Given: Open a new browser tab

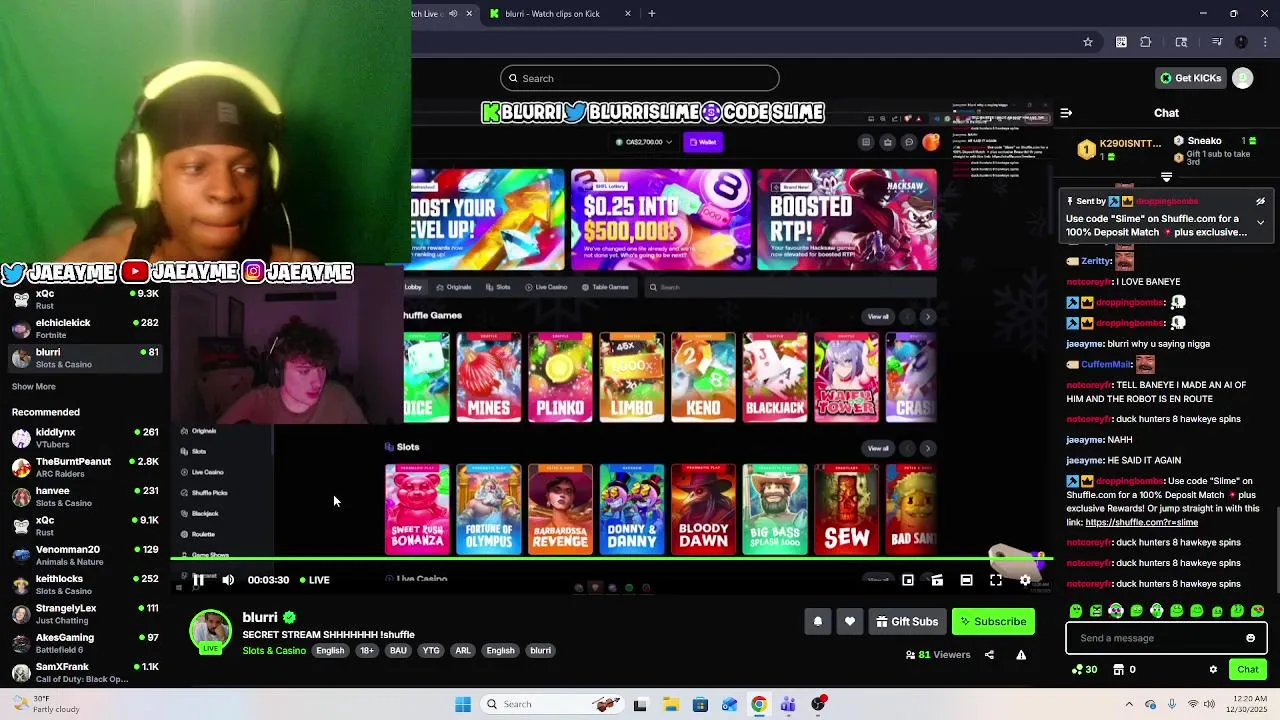Looking at the screenshot, I should click(652, 14).
